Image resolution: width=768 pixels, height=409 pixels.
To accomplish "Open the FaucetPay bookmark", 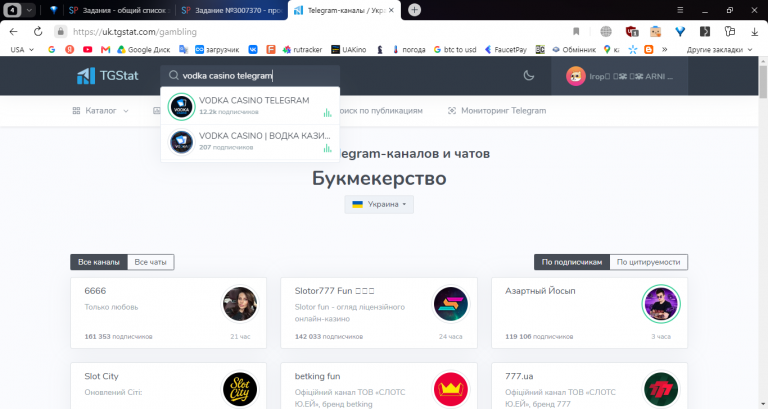I will pyautogui.click(x=506, y=49).
